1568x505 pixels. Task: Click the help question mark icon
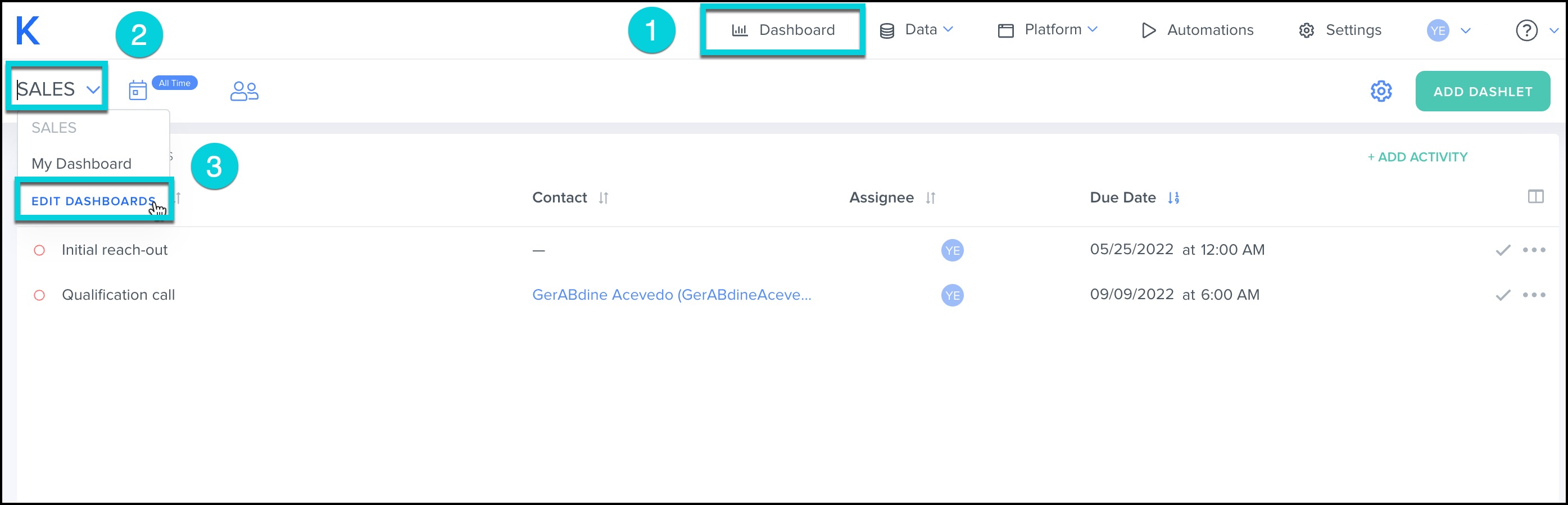[x=1526, y=30]
